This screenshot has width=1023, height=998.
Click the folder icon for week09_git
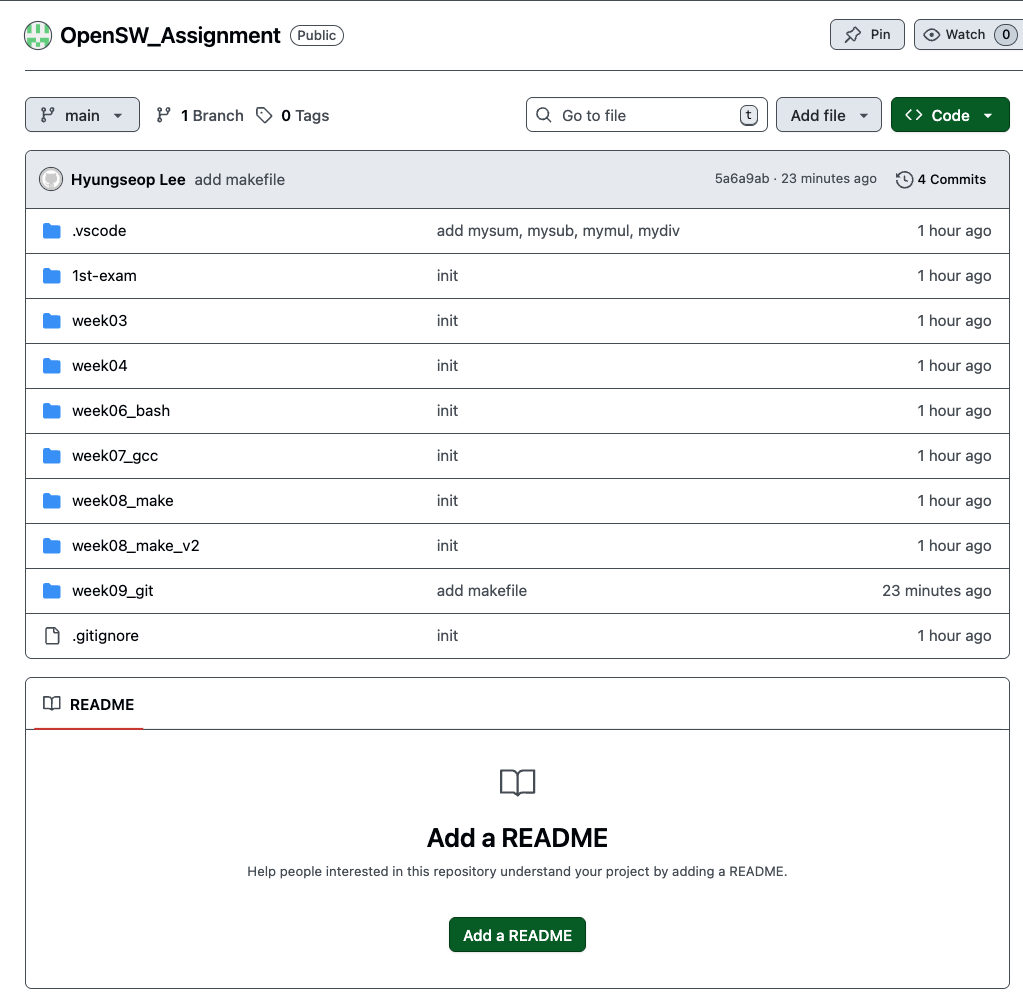tap(52, 591)
